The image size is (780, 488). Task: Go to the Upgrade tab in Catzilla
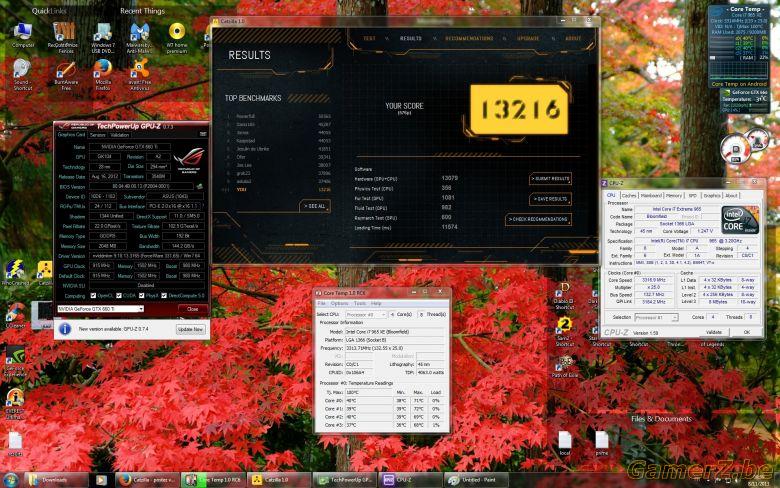[528, 38]
